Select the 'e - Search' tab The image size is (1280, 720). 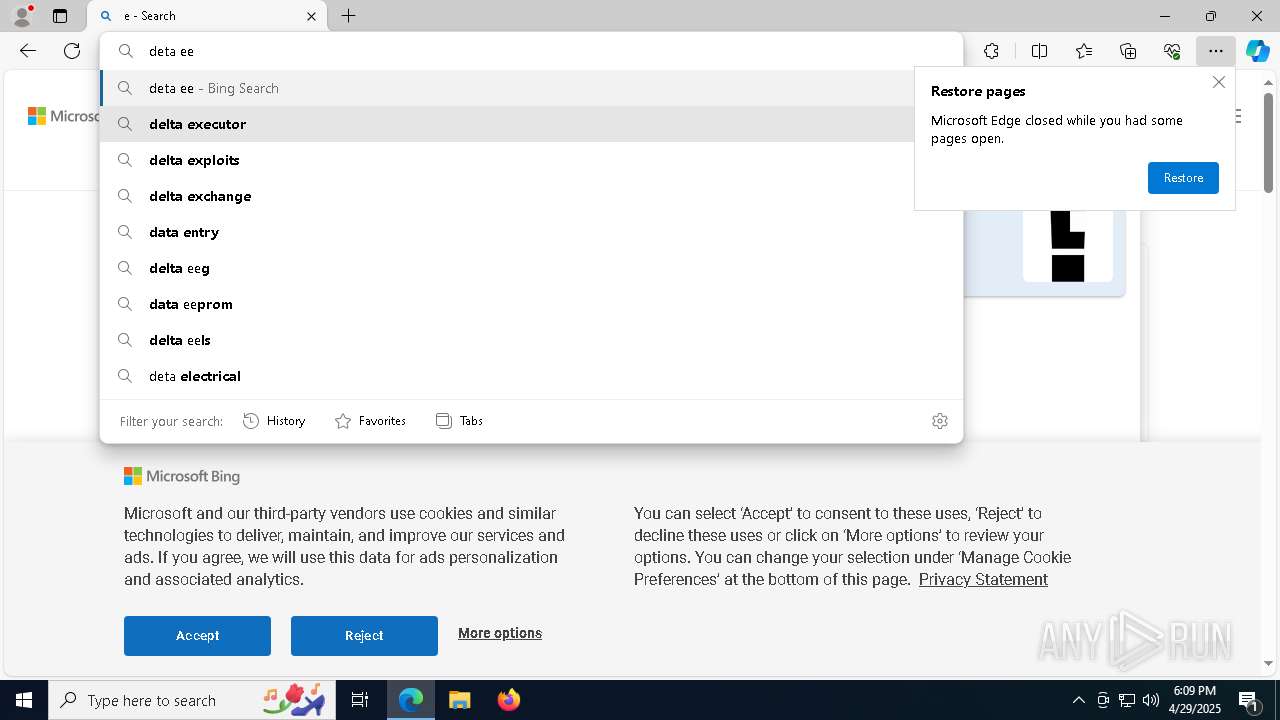click(208, 16)
